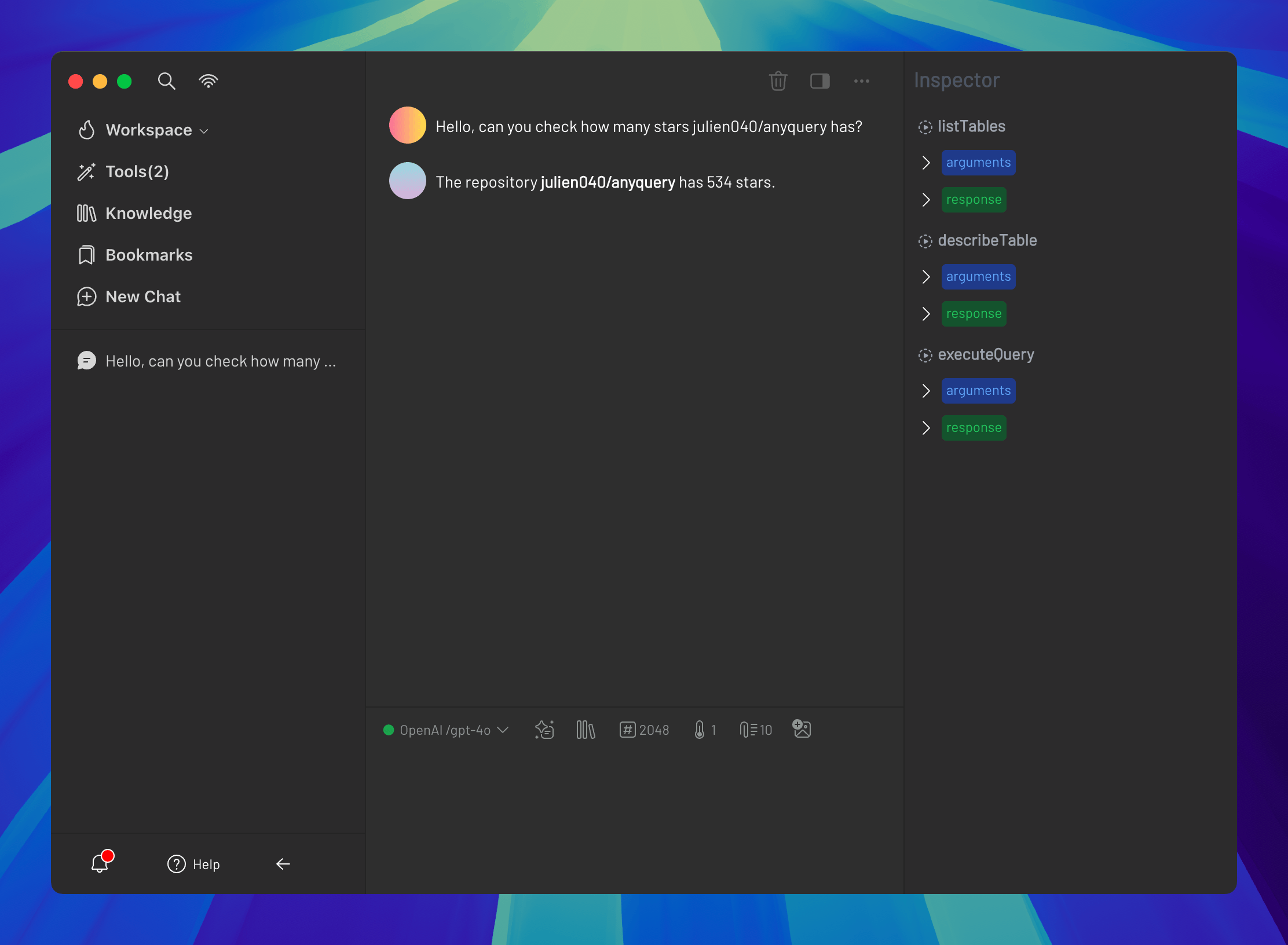Click the notification bell icon
Viewport: 1288px width, 945px height.
click(100, 863)
